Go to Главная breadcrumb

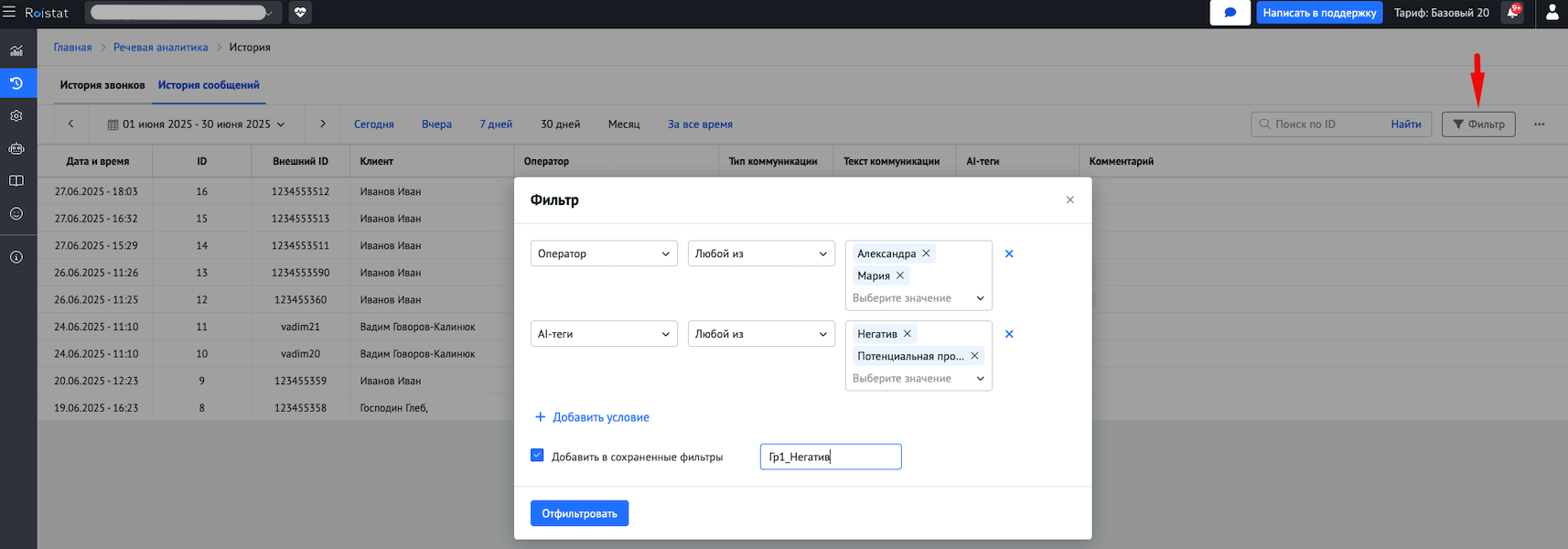click(x=72, y=48)
